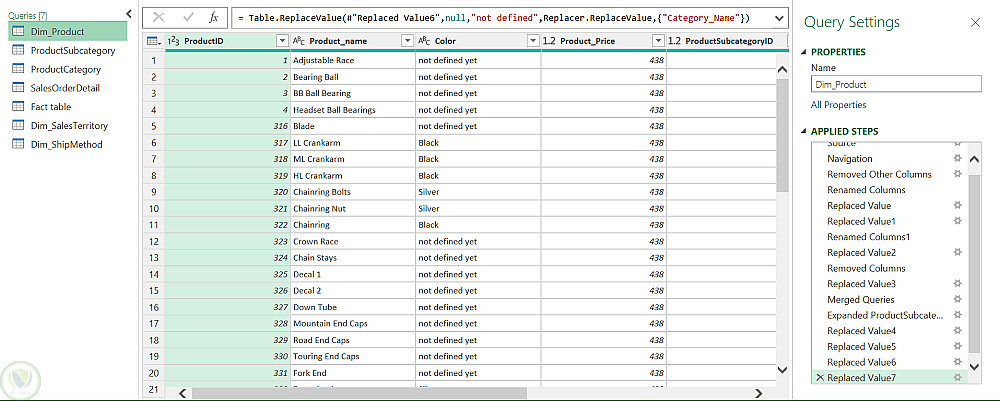Collapse the APPLIED STEPS section

point(804,131)
